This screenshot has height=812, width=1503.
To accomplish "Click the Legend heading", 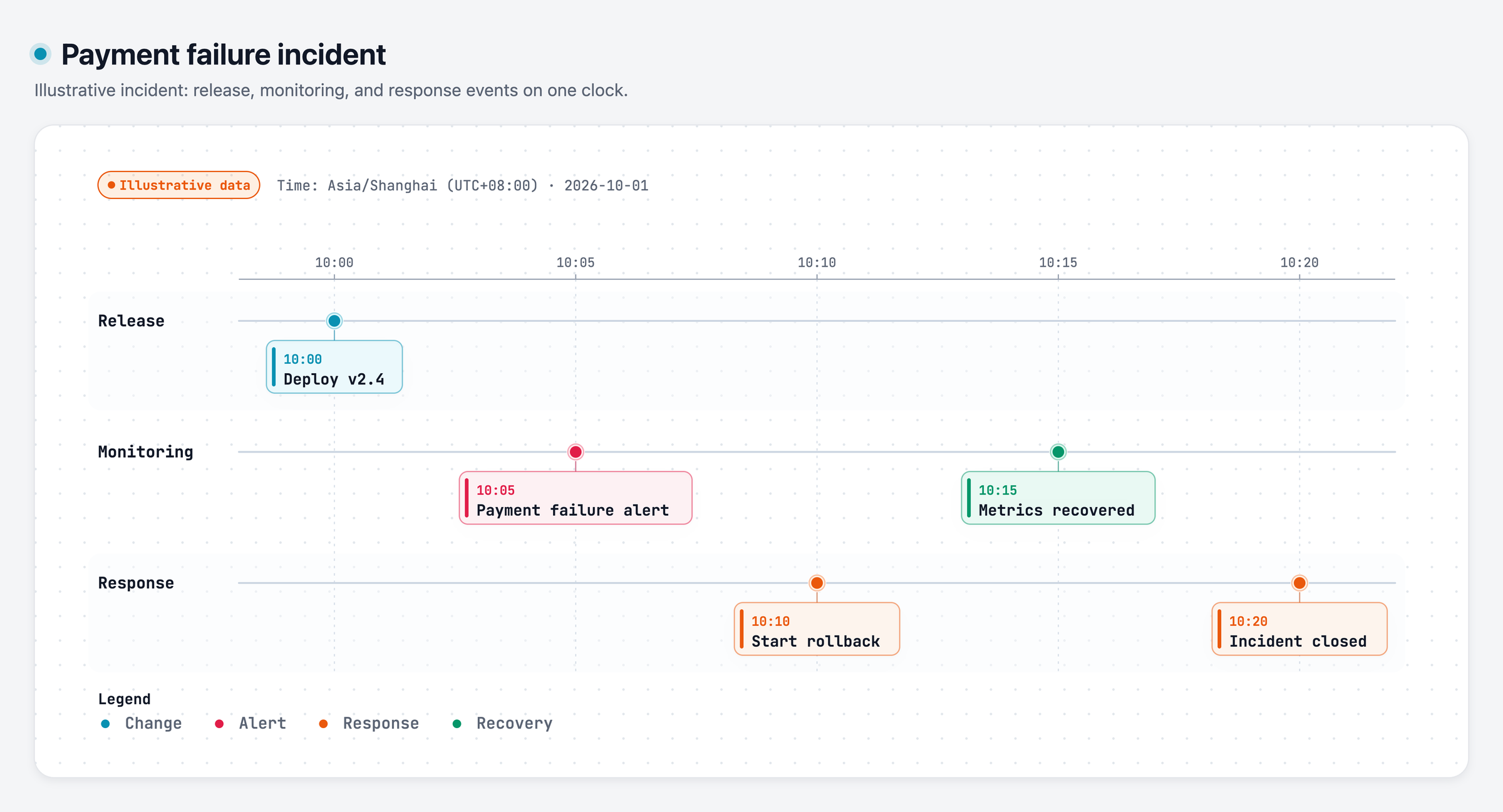I will tap(125, 699).
